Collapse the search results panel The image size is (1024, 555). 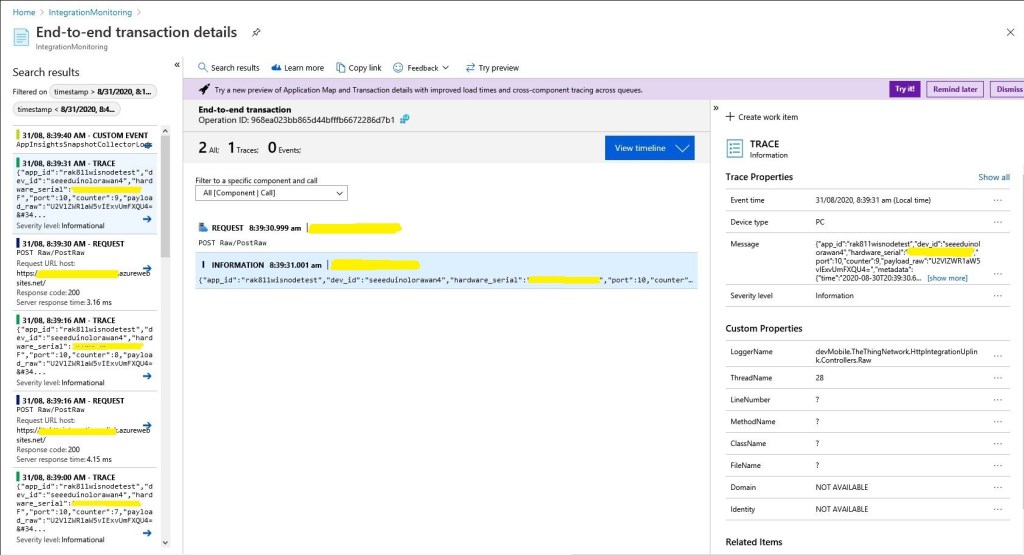pos(177,65)
